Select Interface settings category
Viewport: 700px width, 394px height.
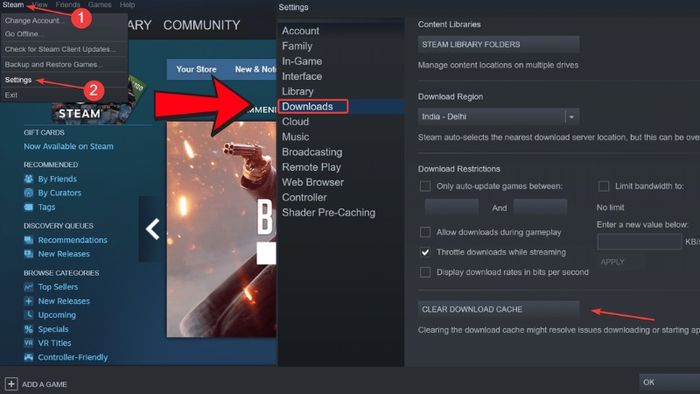pos(302,76)
